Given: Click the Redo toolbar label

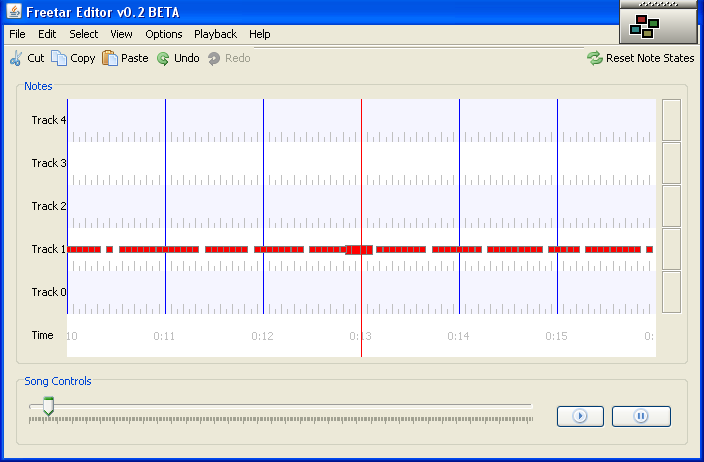Looking at the screenshot, I should (238, 58).
